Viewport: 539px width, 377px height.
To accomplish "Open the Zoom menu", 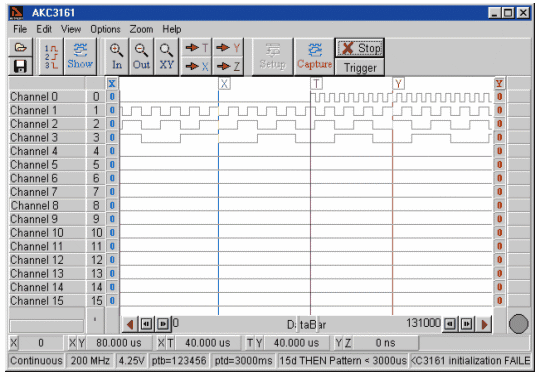I will [141, 29].
